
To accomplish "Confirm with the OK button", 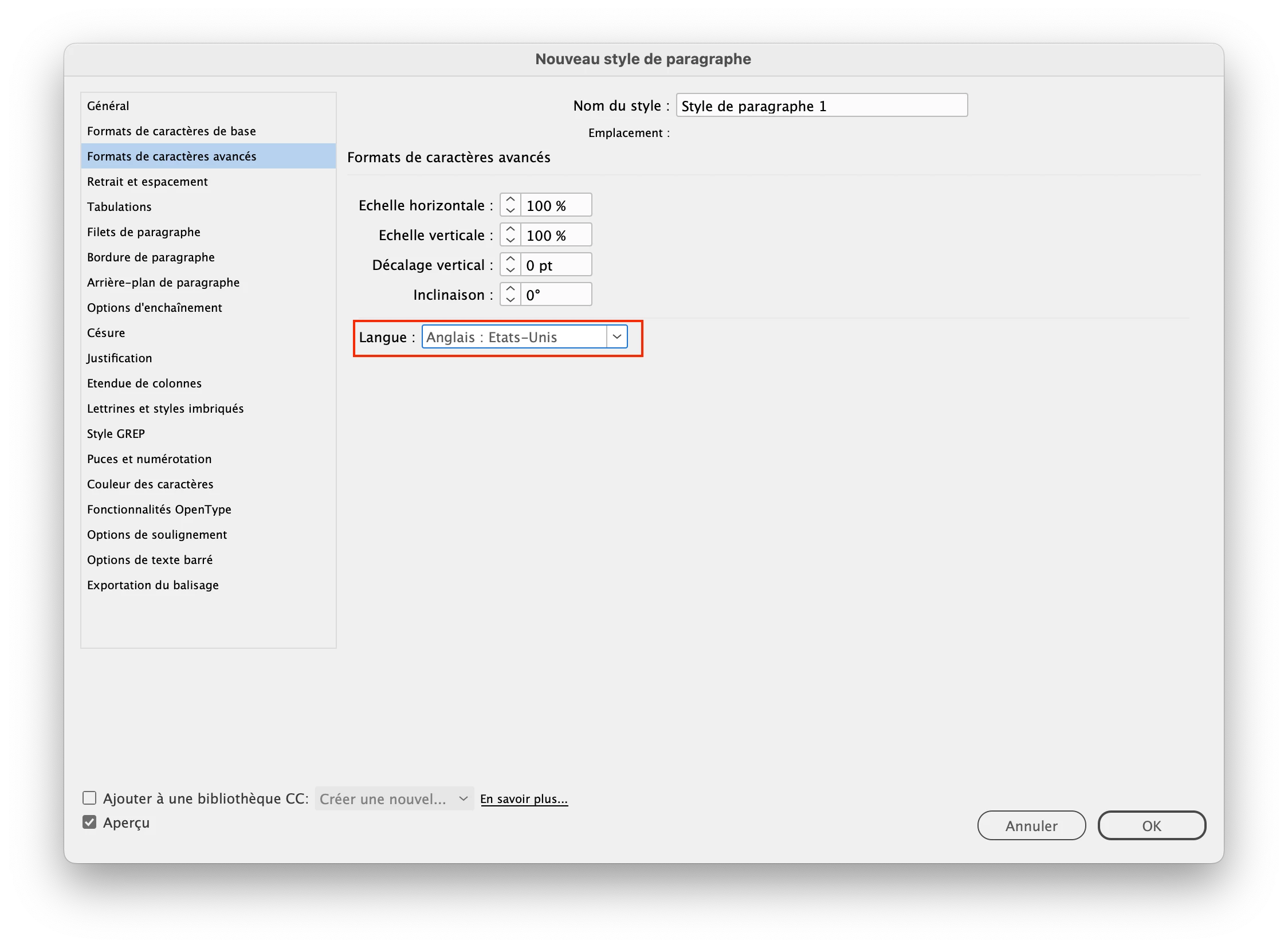I will pos(1152,825).
